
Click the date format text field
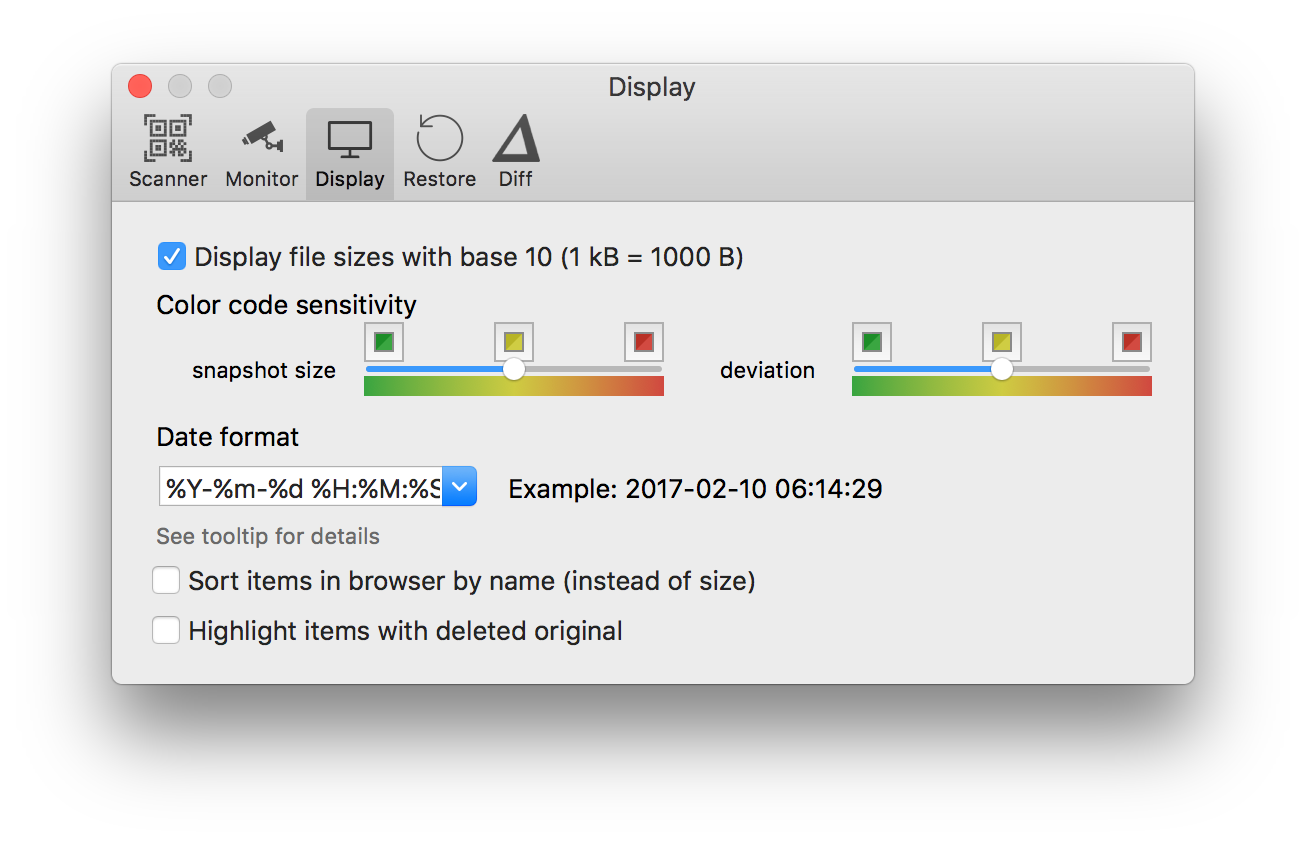pyautogui.click(x=301, y=487)
